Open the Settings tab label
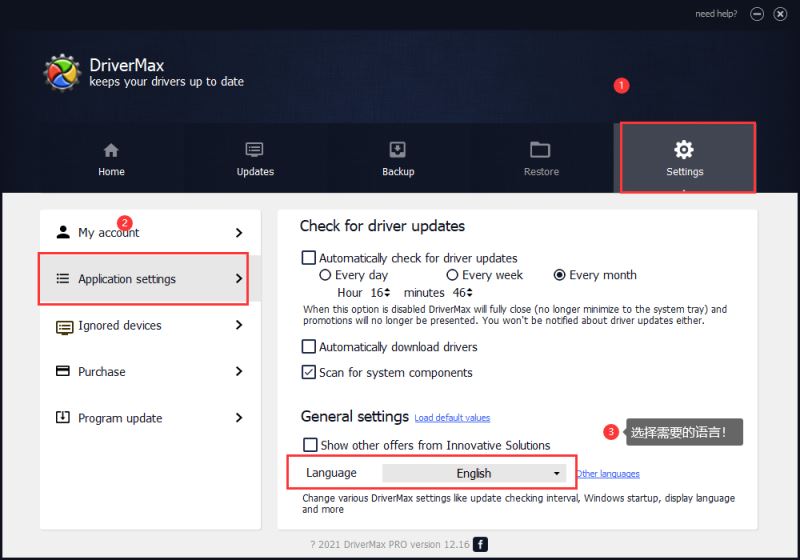Image resolution: width=800 pixels, height=560 pixels. 685,172
